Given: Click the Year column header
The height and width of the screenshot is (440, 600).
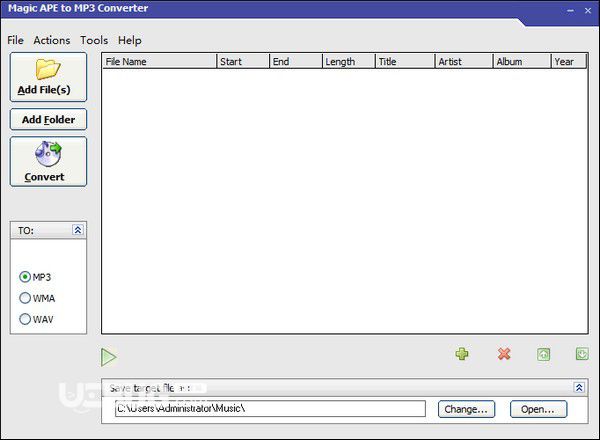Looking at the screenshot, I should coord(569,61).
